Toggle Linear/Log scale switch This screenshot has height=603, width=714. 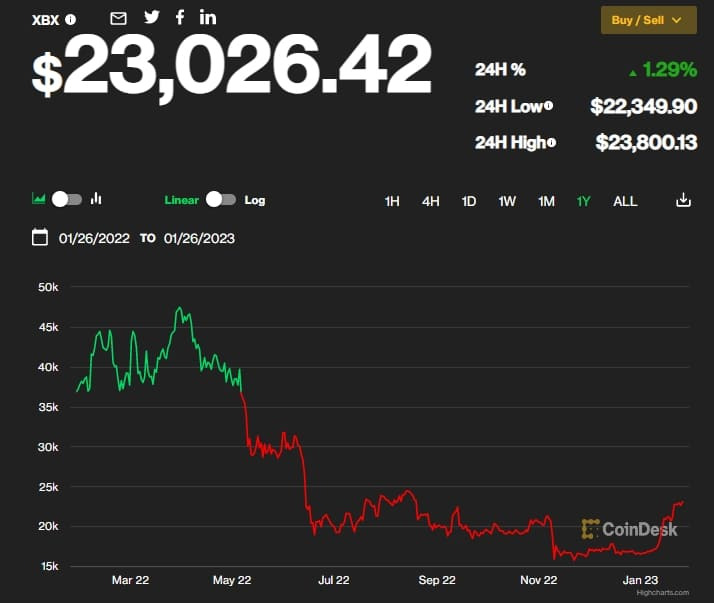pos(221,199)
